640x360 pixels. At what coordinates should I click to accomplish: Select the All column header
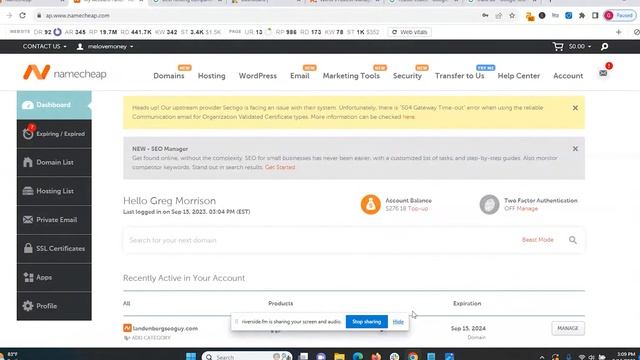pos(127,304)
